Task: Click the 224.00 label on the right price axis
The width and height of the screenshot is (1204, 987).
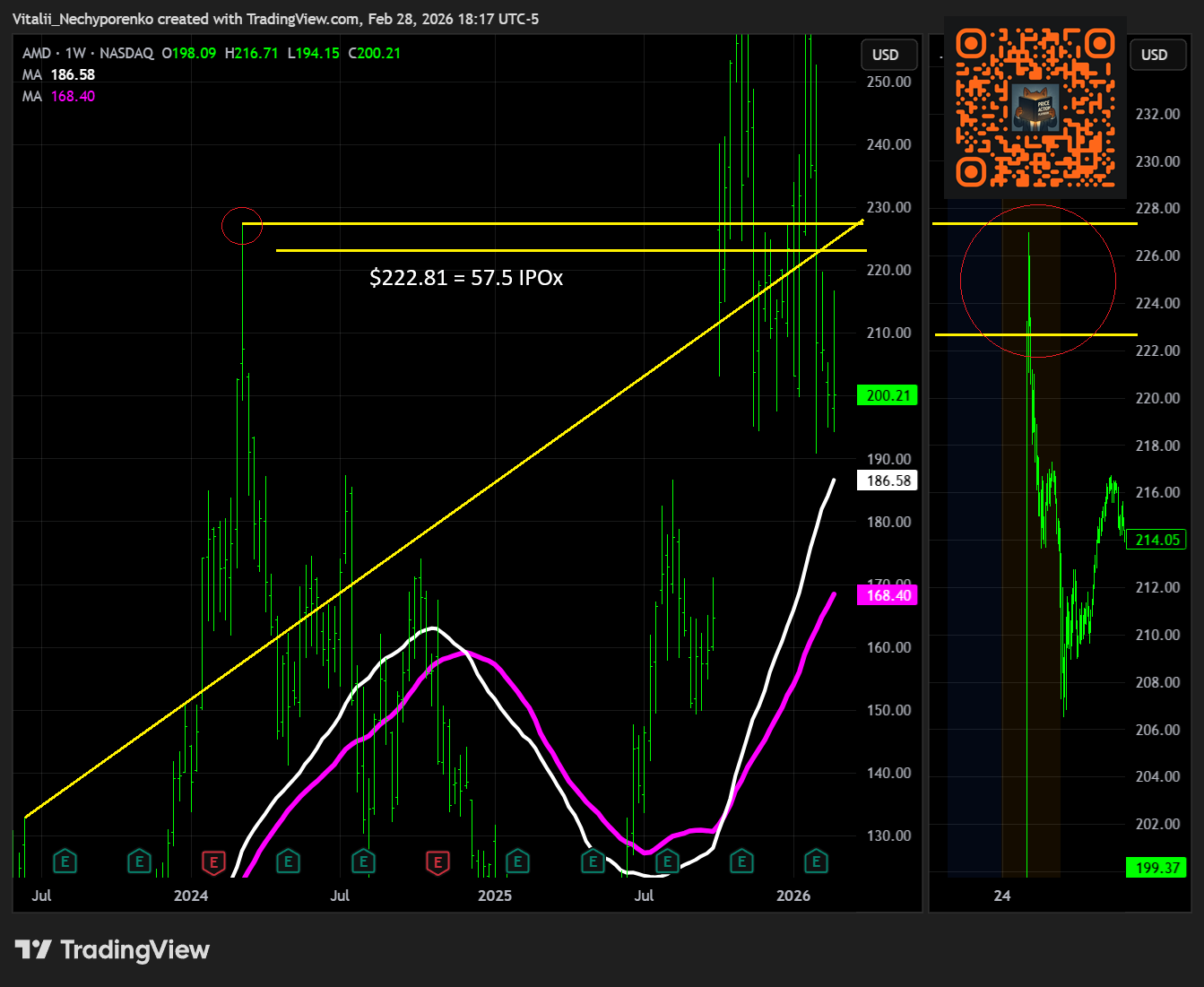Action: 1157,303
